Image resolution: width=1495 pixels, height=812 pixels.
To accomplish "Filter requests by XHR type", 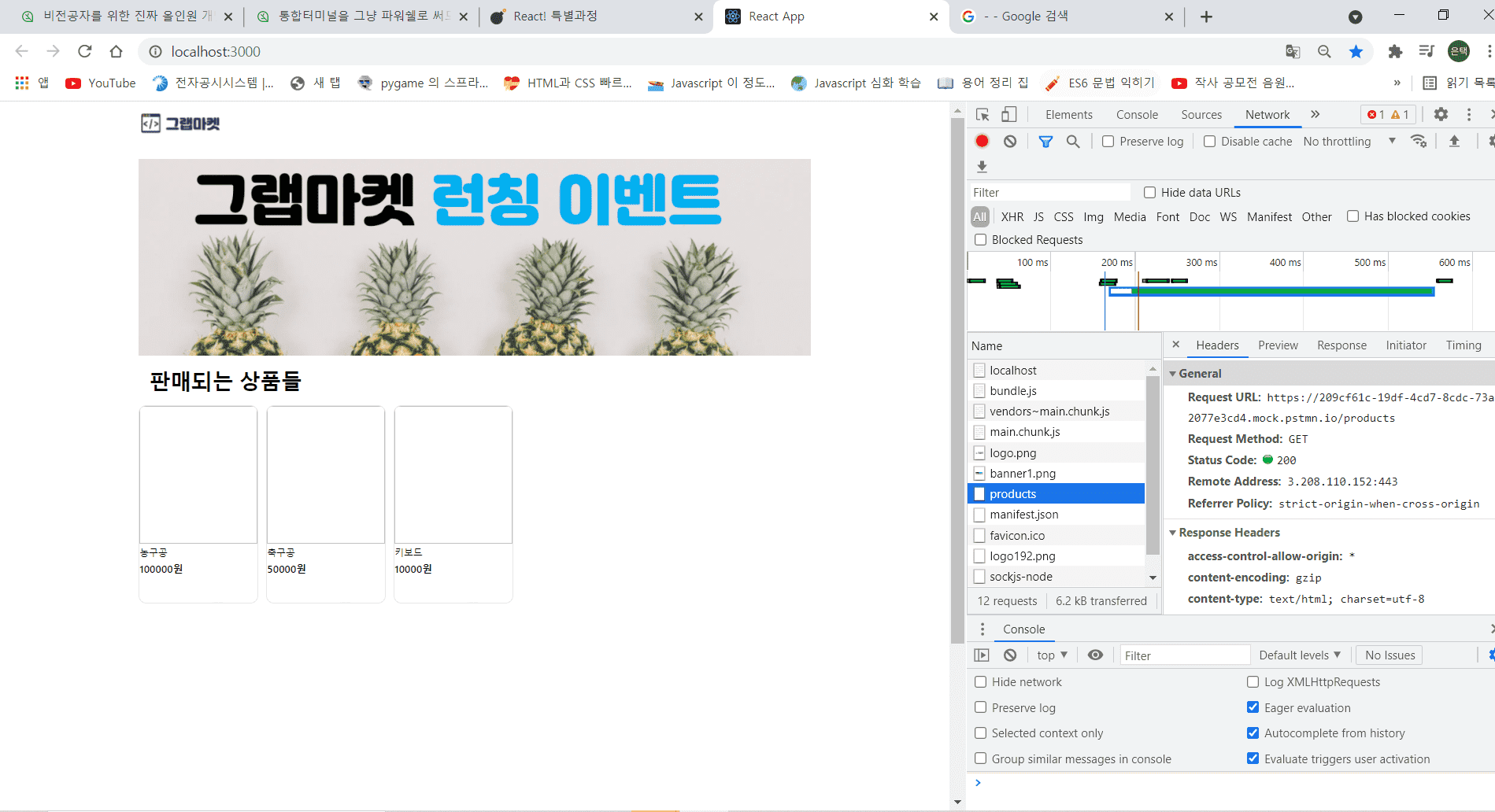I will tap(1012, 217).
